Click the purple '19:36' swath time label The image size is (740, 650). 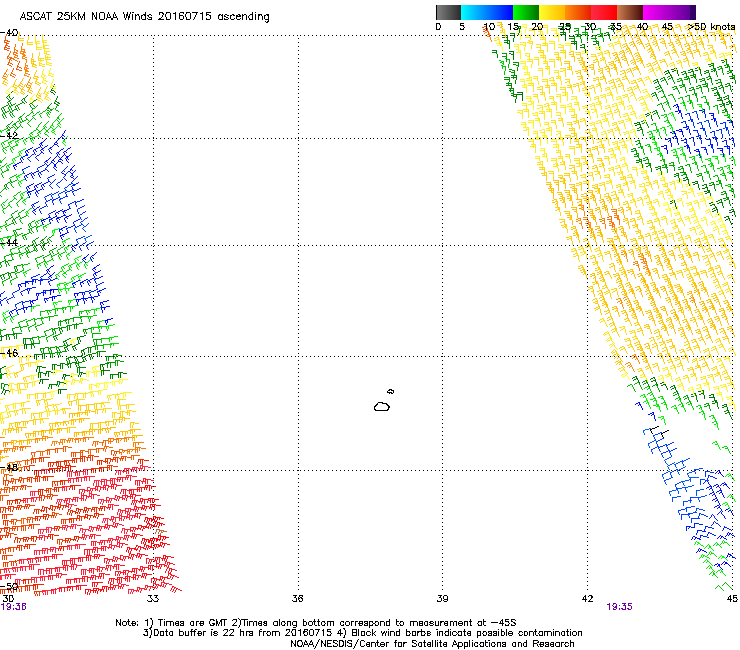pos(14,607)
